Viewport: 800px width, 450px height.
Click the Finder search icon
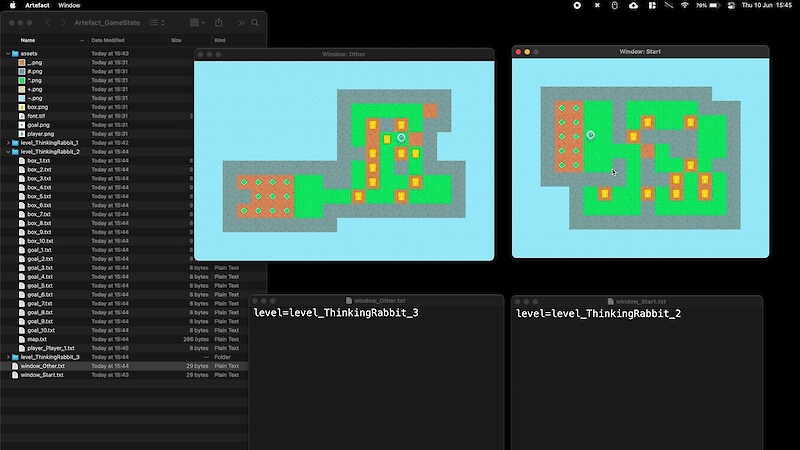[255, 22]
